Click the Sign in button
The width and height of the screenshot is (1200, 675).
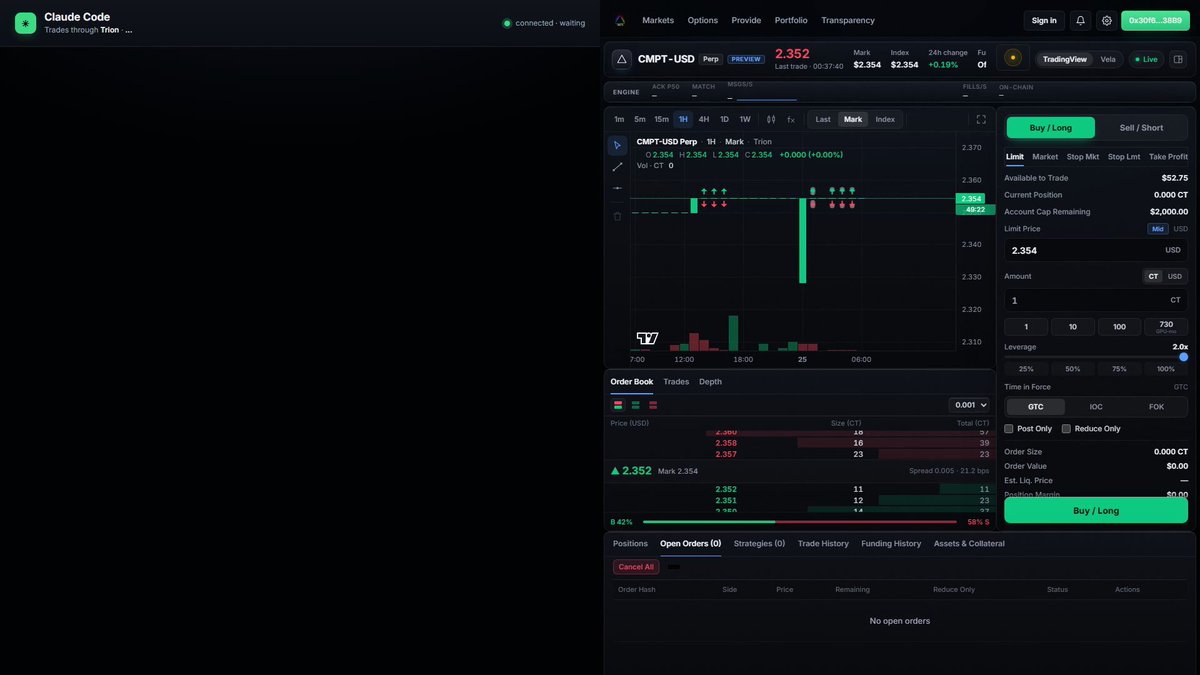point(1044,20)
